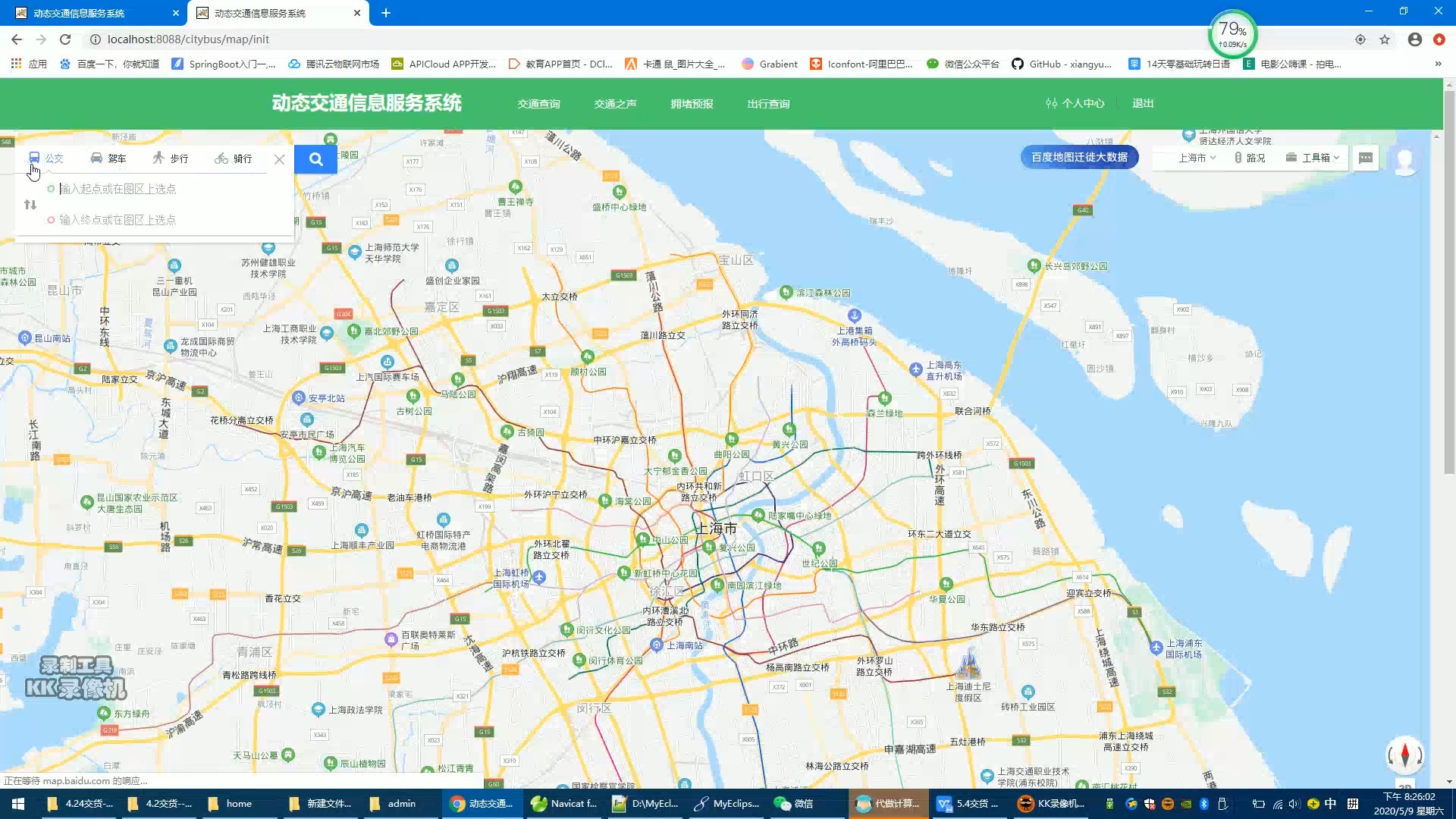This screenshot has width=1456, height=819.
Task: Click 退出 to log out
Action: [1143, 103]
